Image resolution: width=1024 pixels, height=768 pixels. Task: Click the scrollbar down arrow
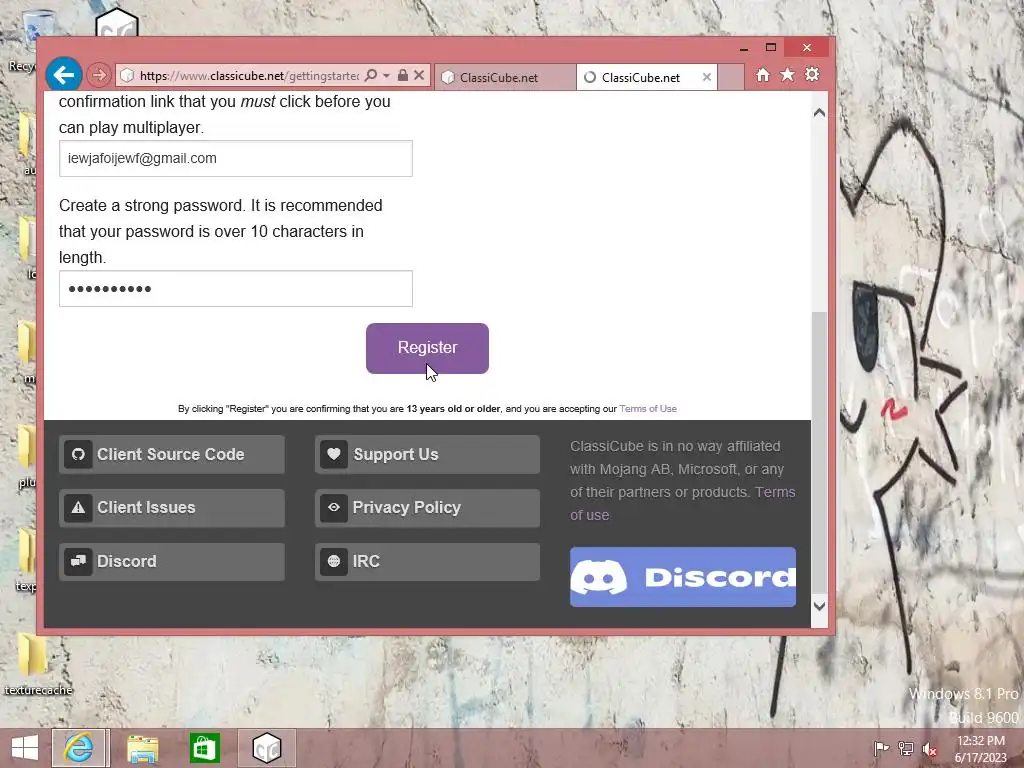(819, 606)
